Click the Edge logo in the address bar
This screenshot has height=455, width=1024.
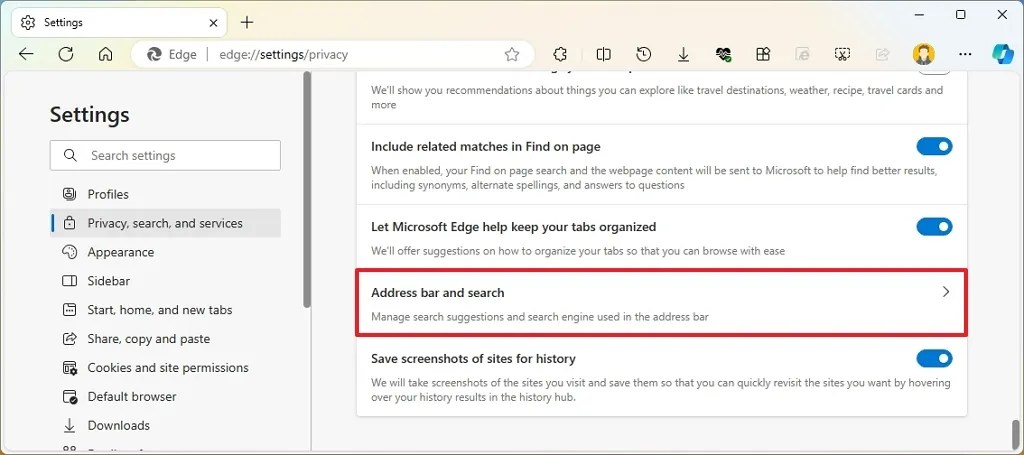pyautogui.click(x=154, y=55)
